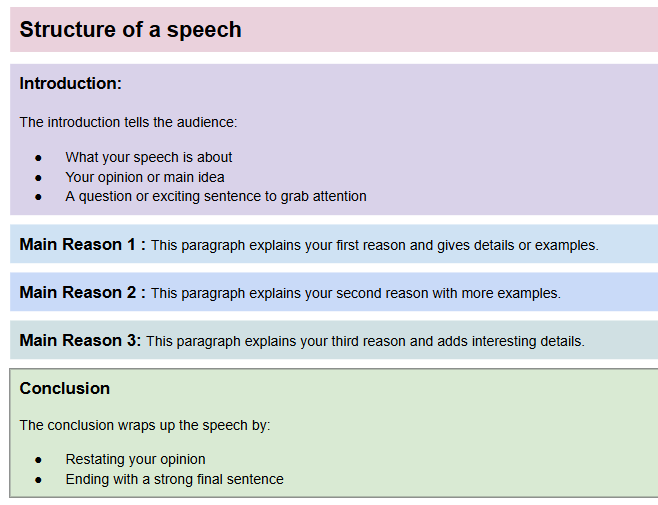Viewport: 658px width, 505px height.
Task: Click bullet before 'A question or exciting sentence'
Action: point(38,197)
